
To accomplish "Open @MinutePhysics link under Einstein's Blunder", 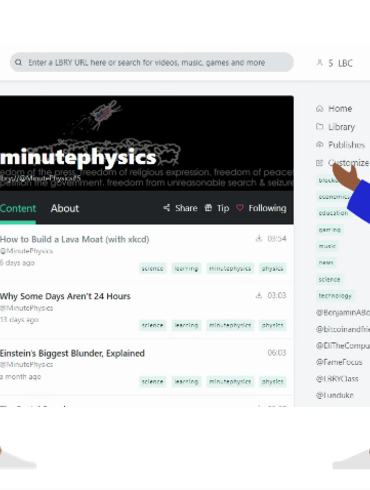I will point(26,365).
